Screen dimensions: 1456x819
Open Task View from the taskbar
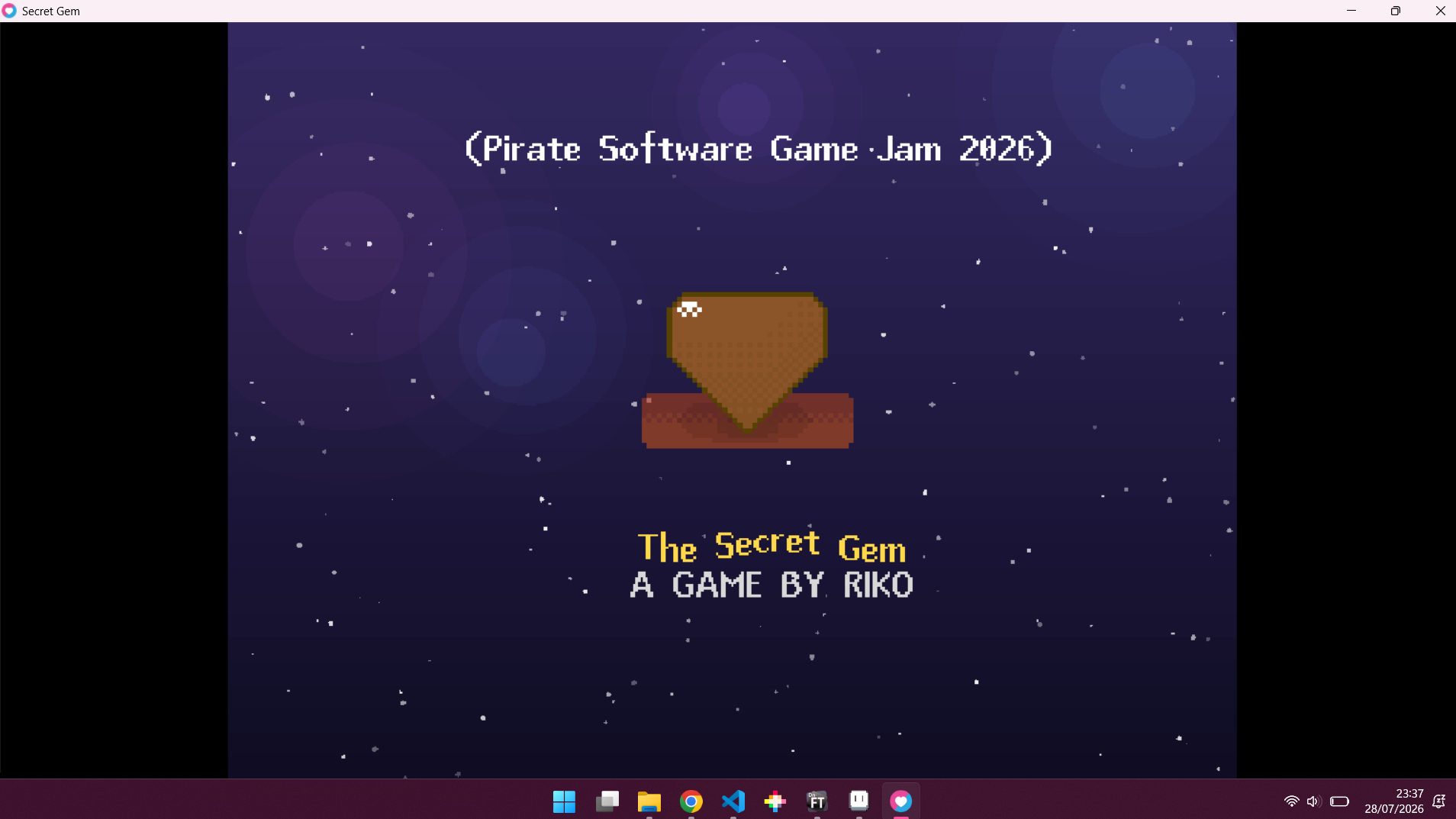(607, 801)
